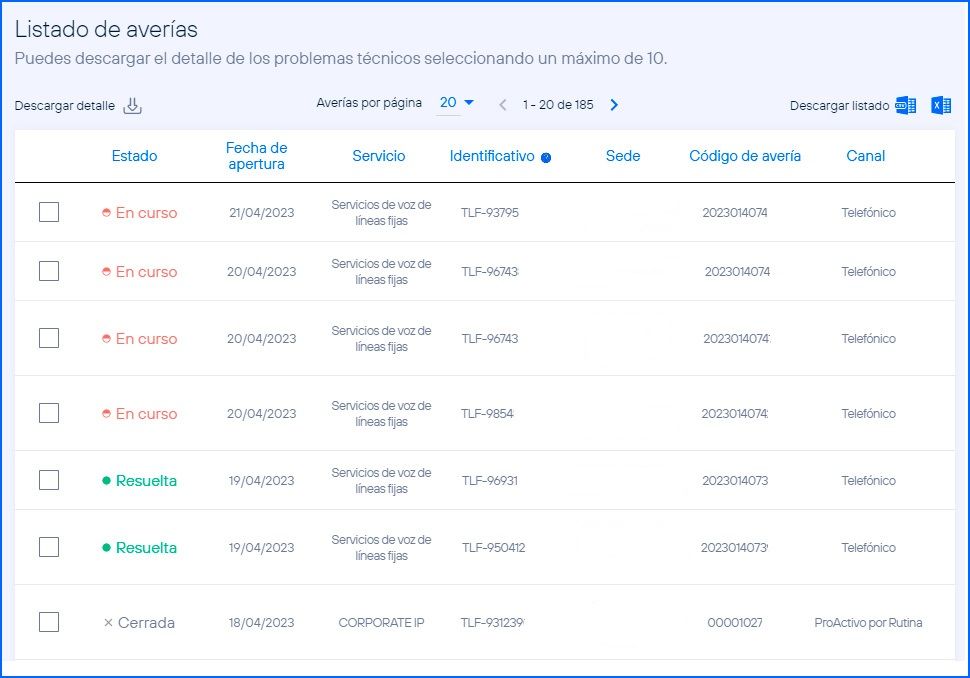The height and width of the screenshot is (678, 970).
Task: Sort by Fecha de apertura column header
Action: 256,156
